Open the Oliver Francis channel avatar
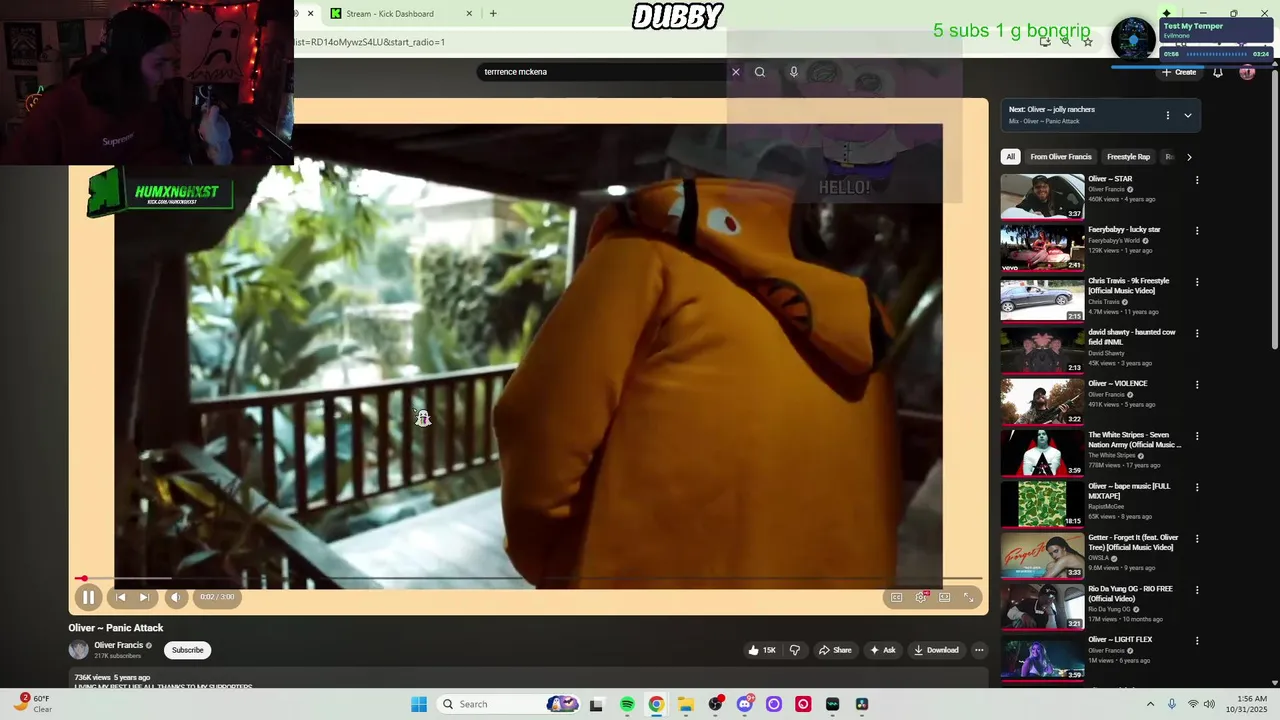The height and width of the screenshot is (720, 1280). point(78,650)
